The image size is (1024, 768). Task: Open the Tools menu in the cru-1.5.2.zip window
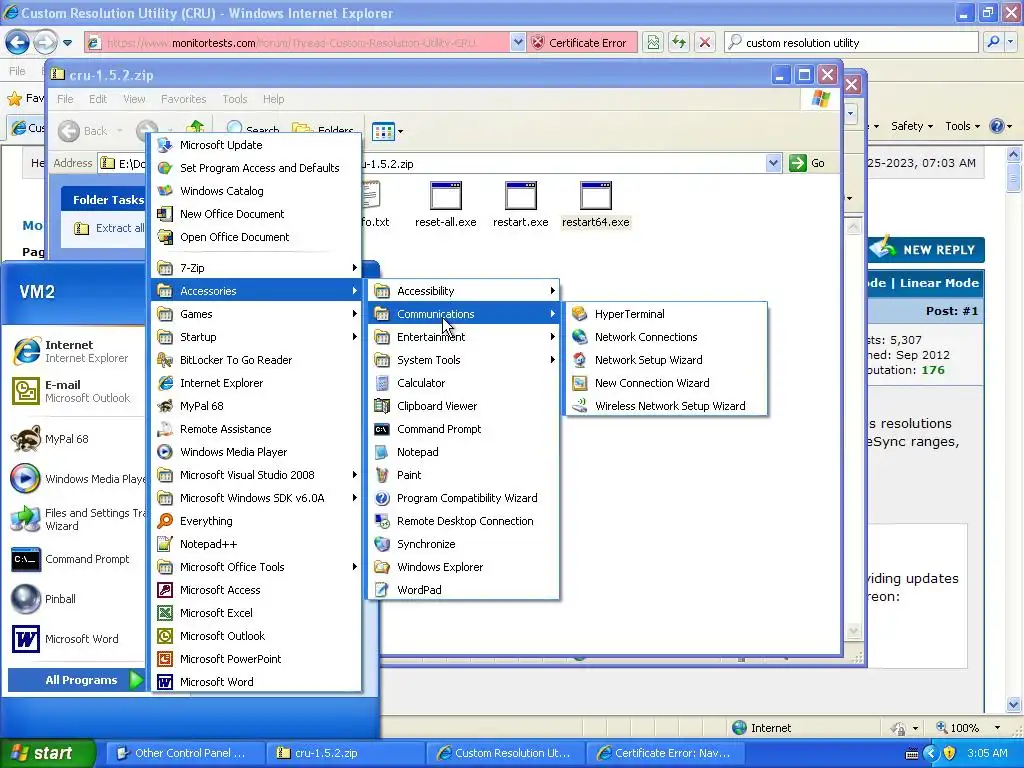click(234, 99)
